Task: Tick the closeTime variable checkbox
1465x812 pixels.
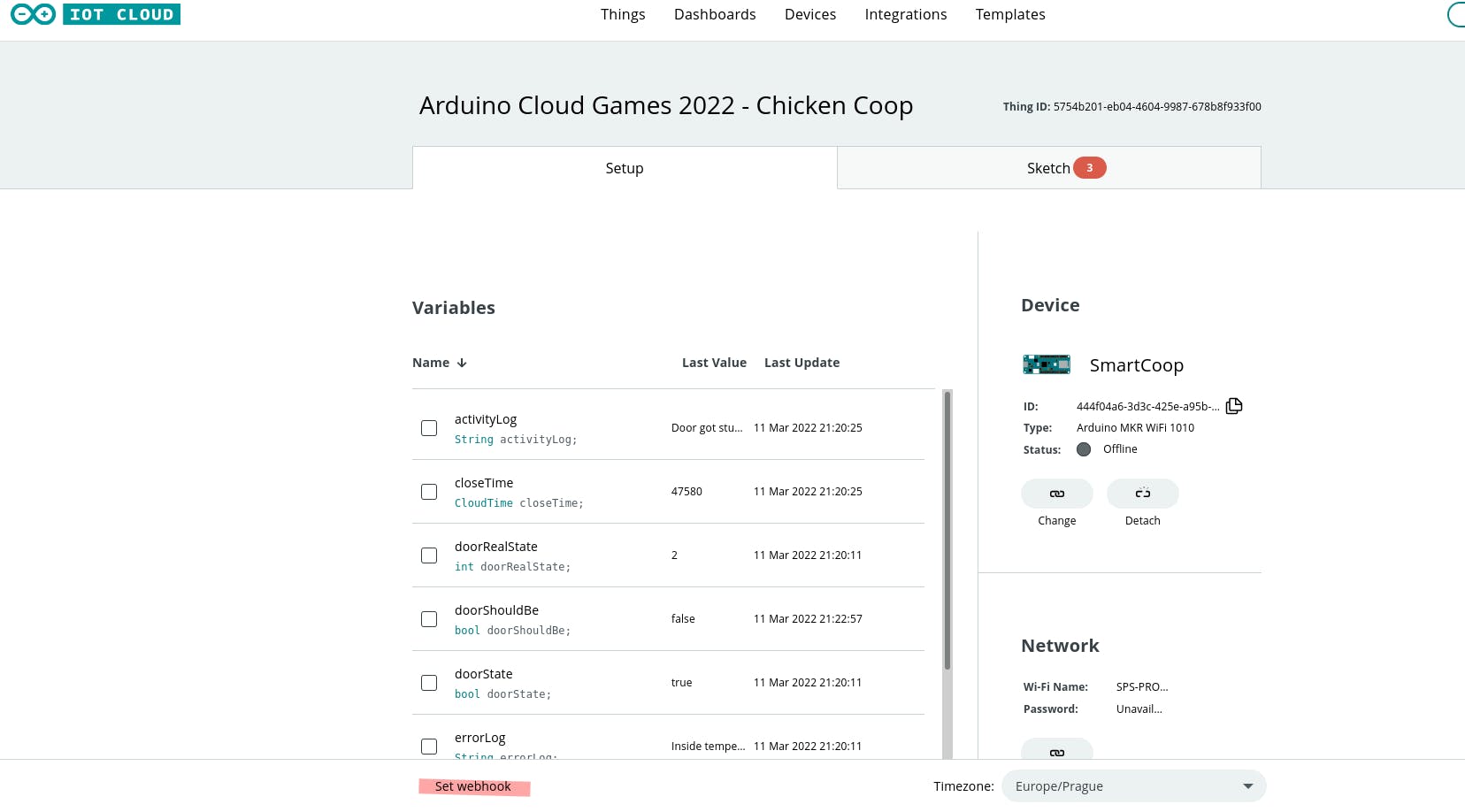Action: point(429,492)
